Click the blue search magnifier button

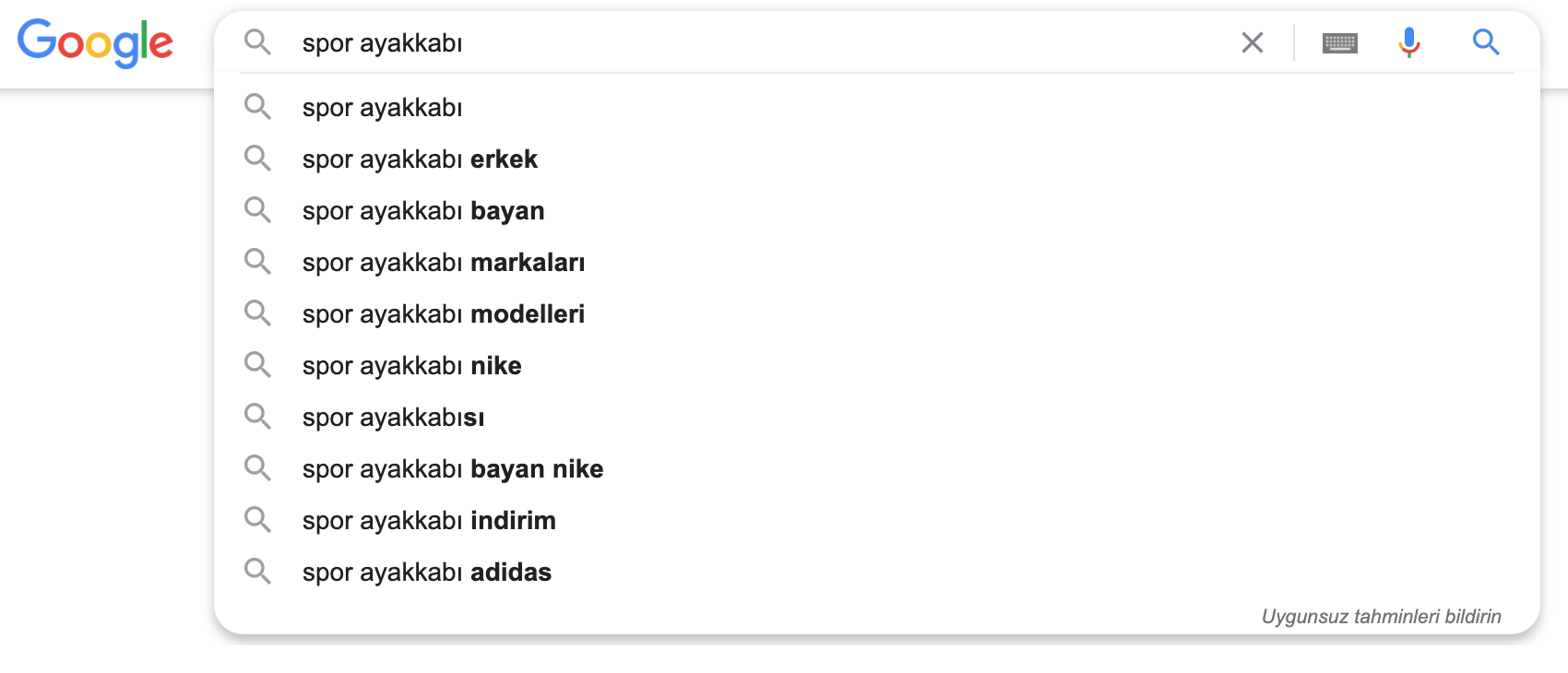1485,41
